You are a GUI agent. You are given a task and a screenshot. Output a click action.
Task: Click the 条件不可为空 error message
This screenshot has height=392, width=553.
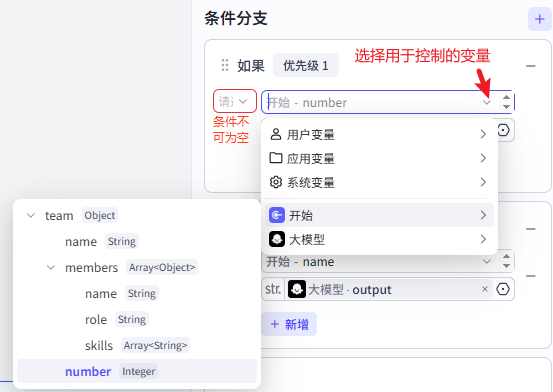coord(231,129)
